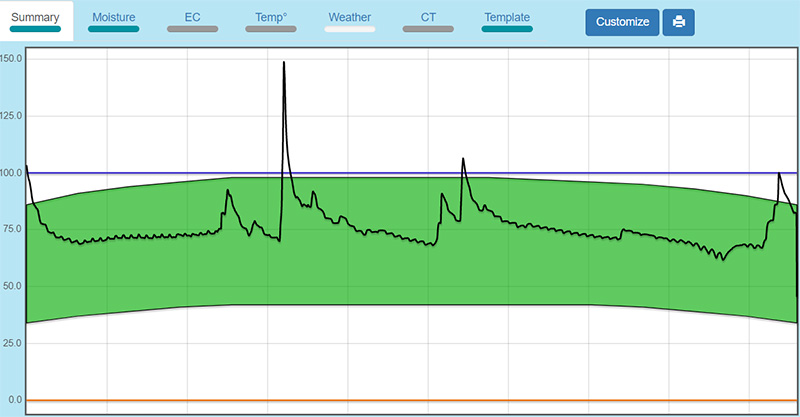The height and width of the screenshot is (417, 800).
Task: Open the Summary tab
Action: (35, 21)
